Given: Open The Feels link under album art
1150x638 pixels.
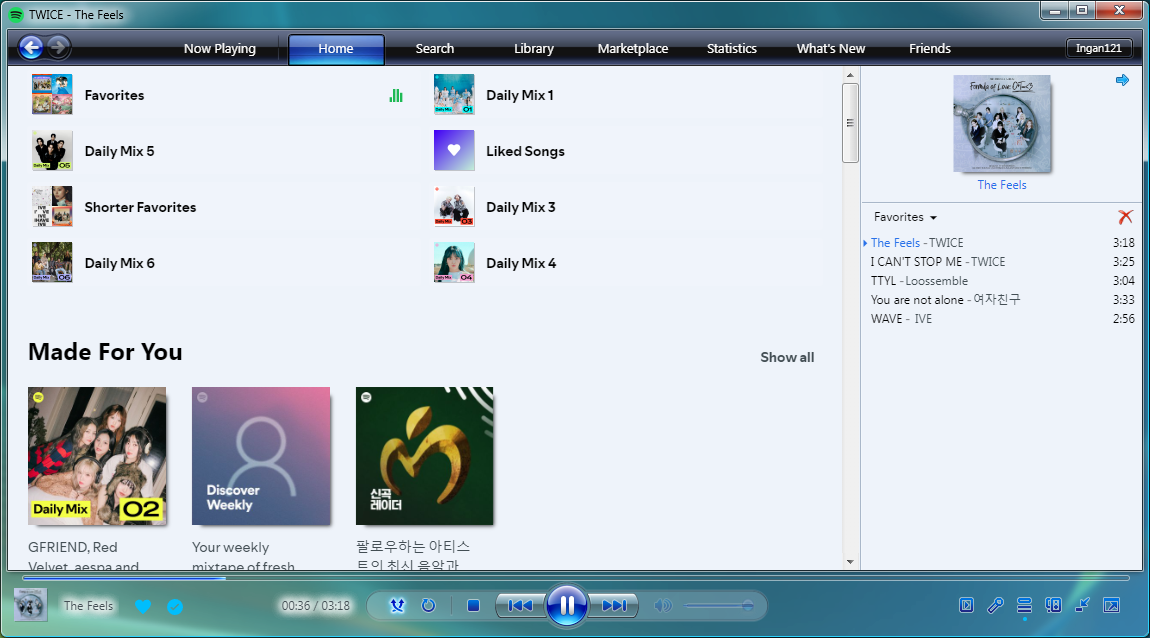Looking at the screenshot, I should pyautogui.click(x=1002, y=185).
